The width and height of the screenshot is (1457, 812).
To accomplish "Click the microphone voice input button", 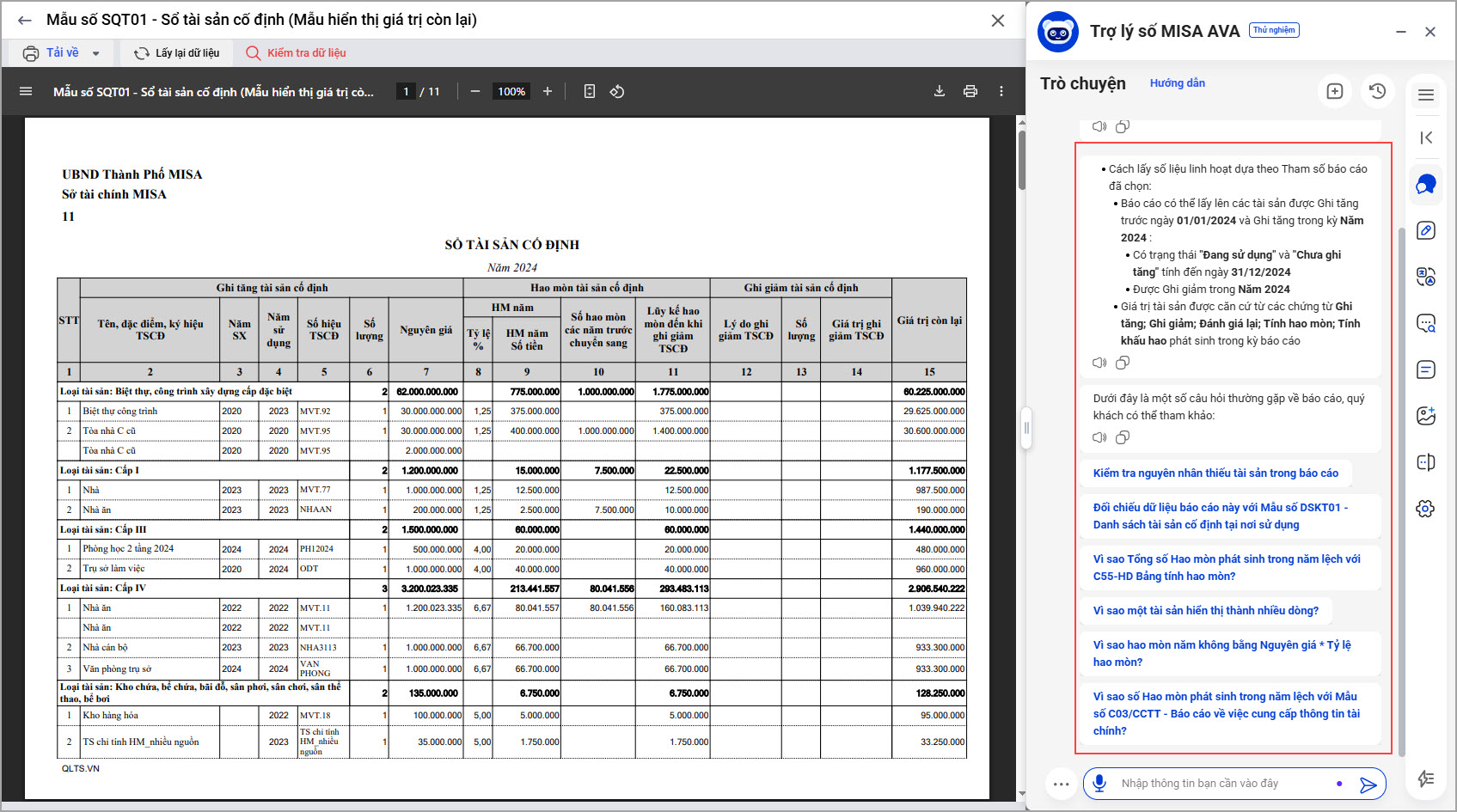I will (1099, 783).
